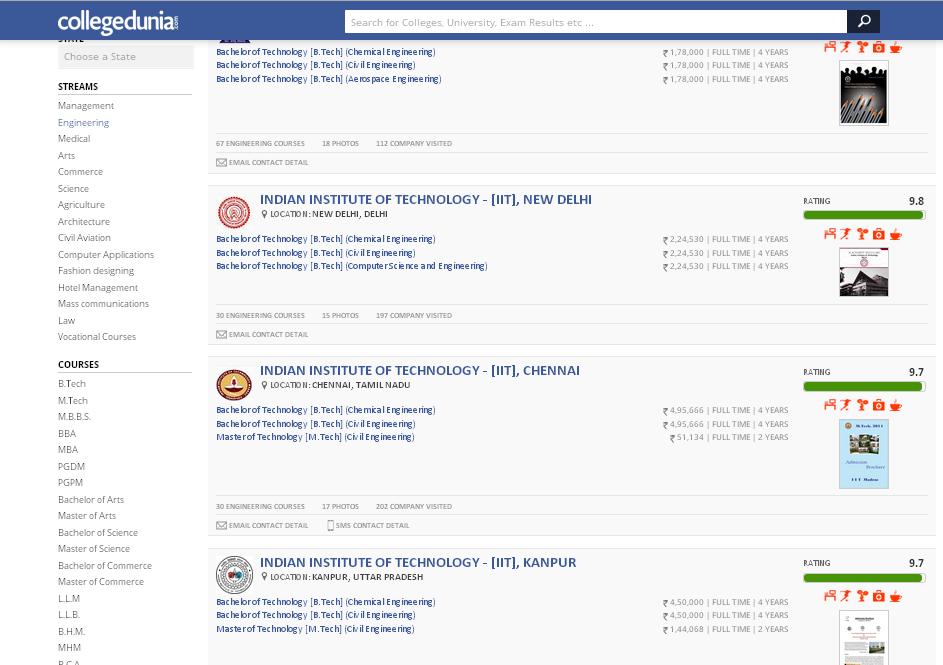Click IIT New Delhi medical kit icon

(x=879, y=234)
